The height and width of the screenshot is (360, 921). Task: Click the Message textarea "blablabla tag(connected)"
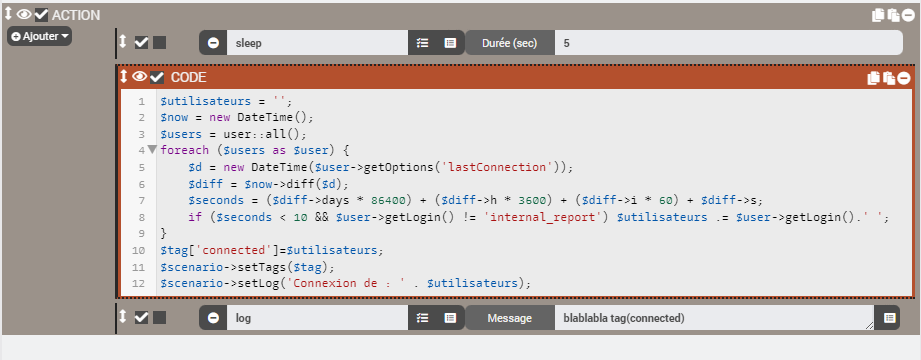[714, 318]
